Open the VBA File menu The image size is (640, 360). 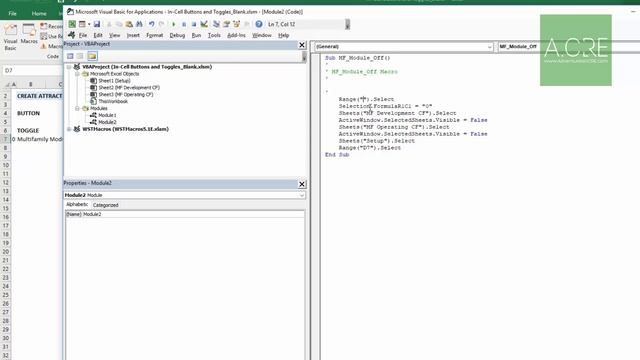click(83, 36)
